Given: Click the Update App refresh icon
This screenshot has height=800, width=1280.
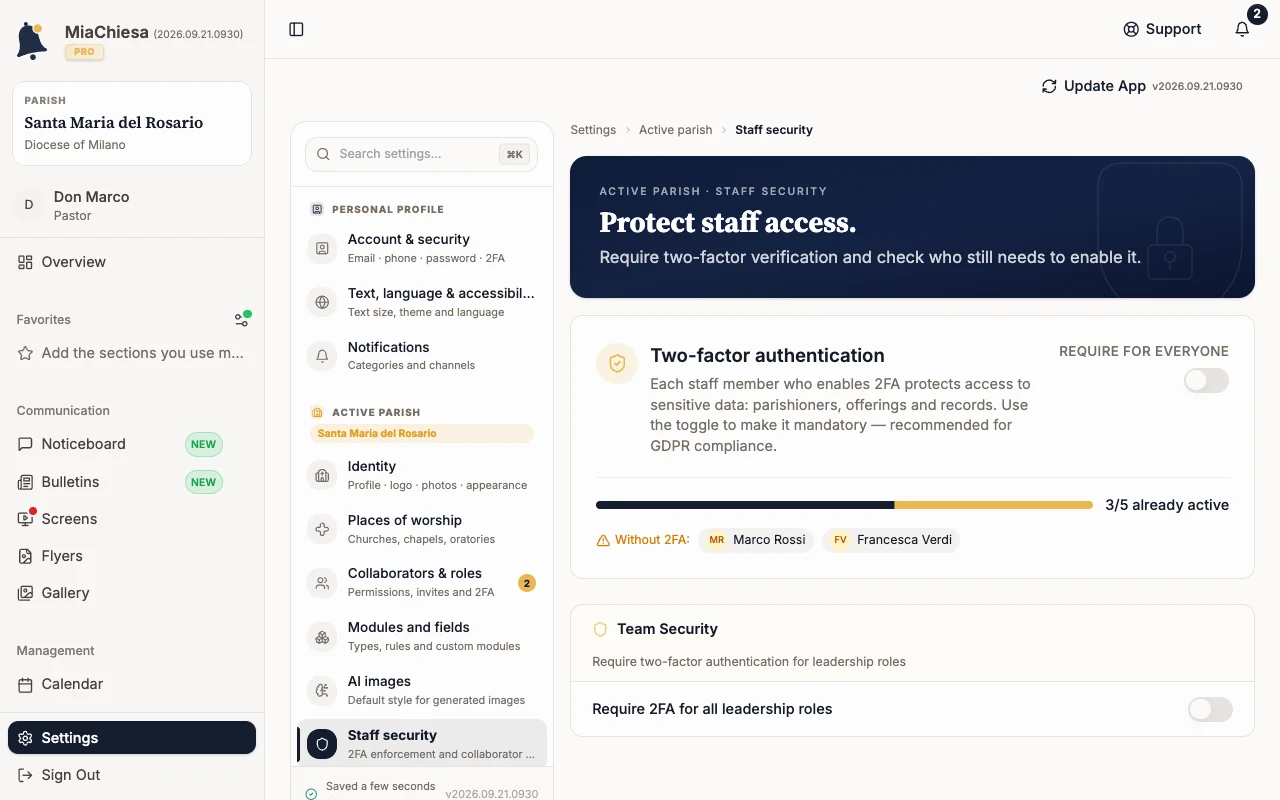Looking at the screenshot, I should pyautogui.click(x=1049, y=86).
